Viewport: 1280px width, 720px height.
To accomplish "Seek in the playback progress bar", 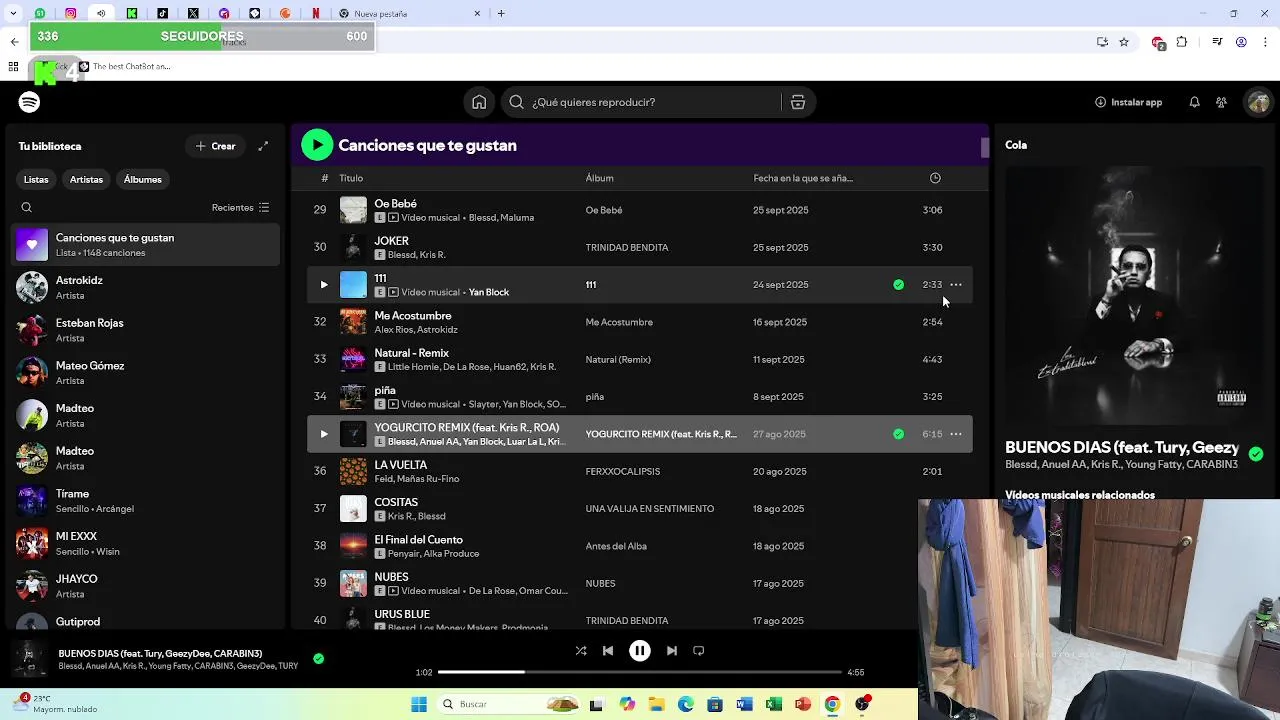I will 640,672.
